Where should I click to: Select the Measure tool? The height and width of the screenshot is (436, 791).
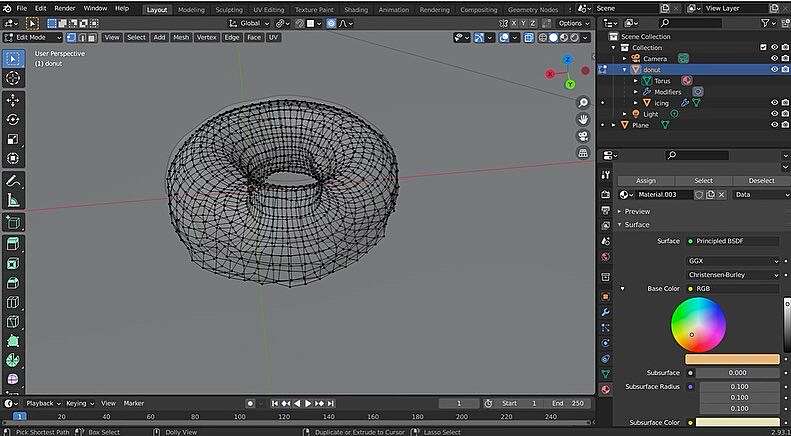pos(14,200)
